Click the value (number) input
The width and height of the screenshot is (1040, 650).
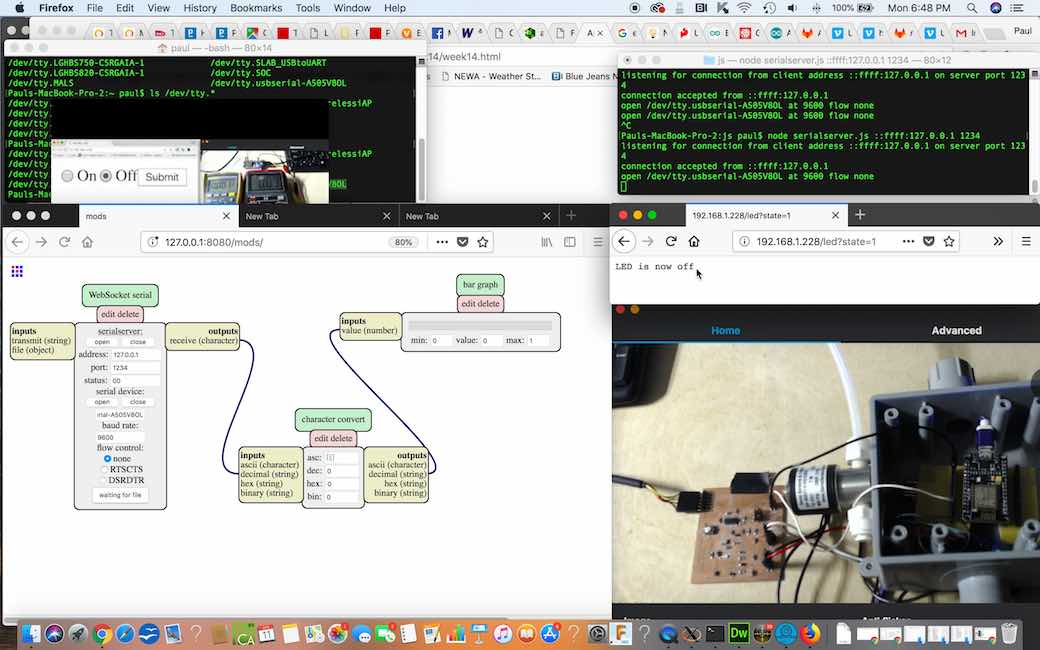[x=369, y=330]
